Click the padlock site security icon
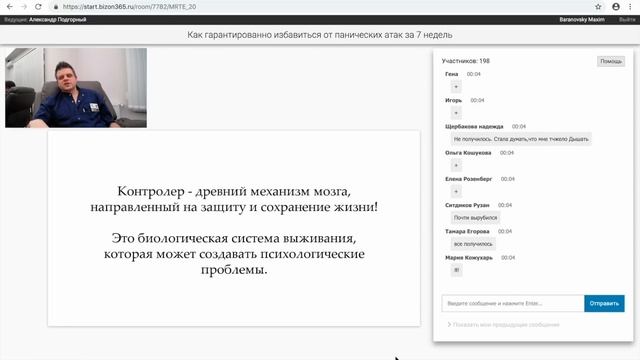 pyautogui.click(x=56, y=7)
